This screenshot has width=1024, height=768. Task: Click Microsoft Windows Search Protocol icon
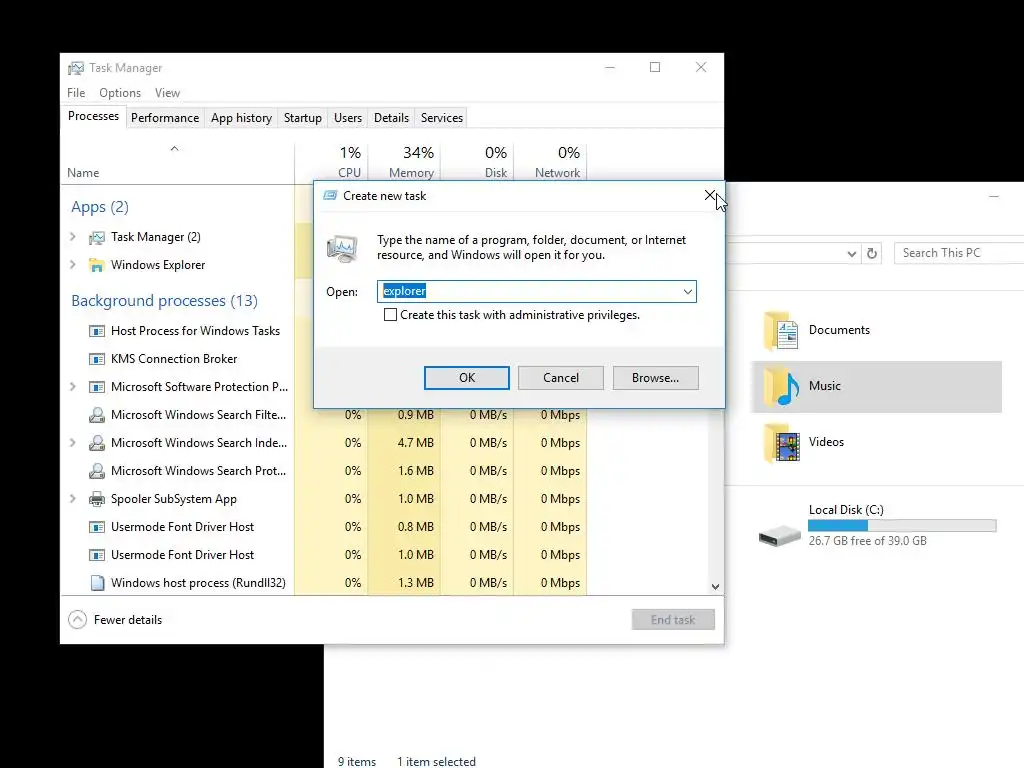[x=97, y=471]
